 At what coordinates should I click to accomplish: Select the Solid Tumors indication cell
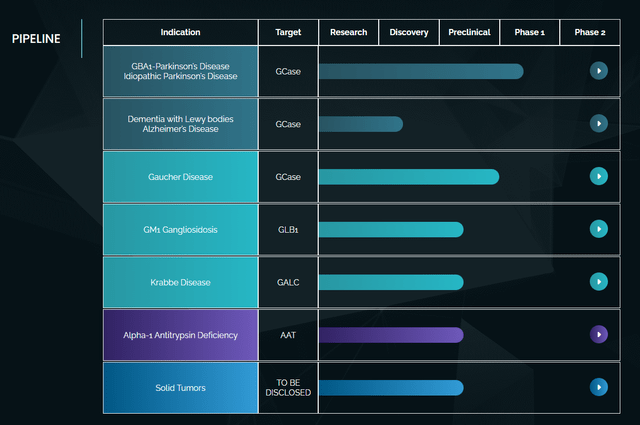pos(180,388)
